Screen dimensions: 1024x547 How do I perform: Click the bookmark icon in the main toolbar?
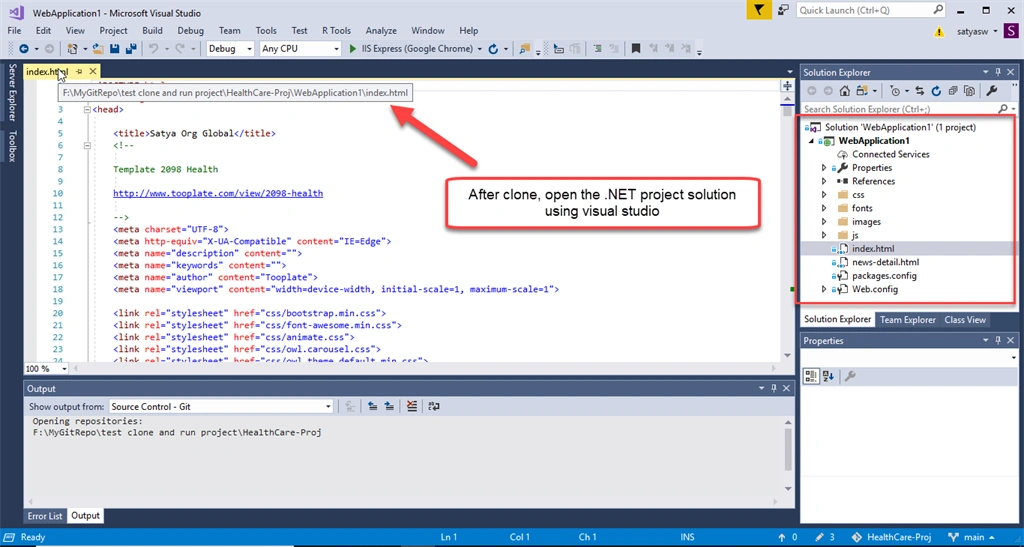pos(635,49)
